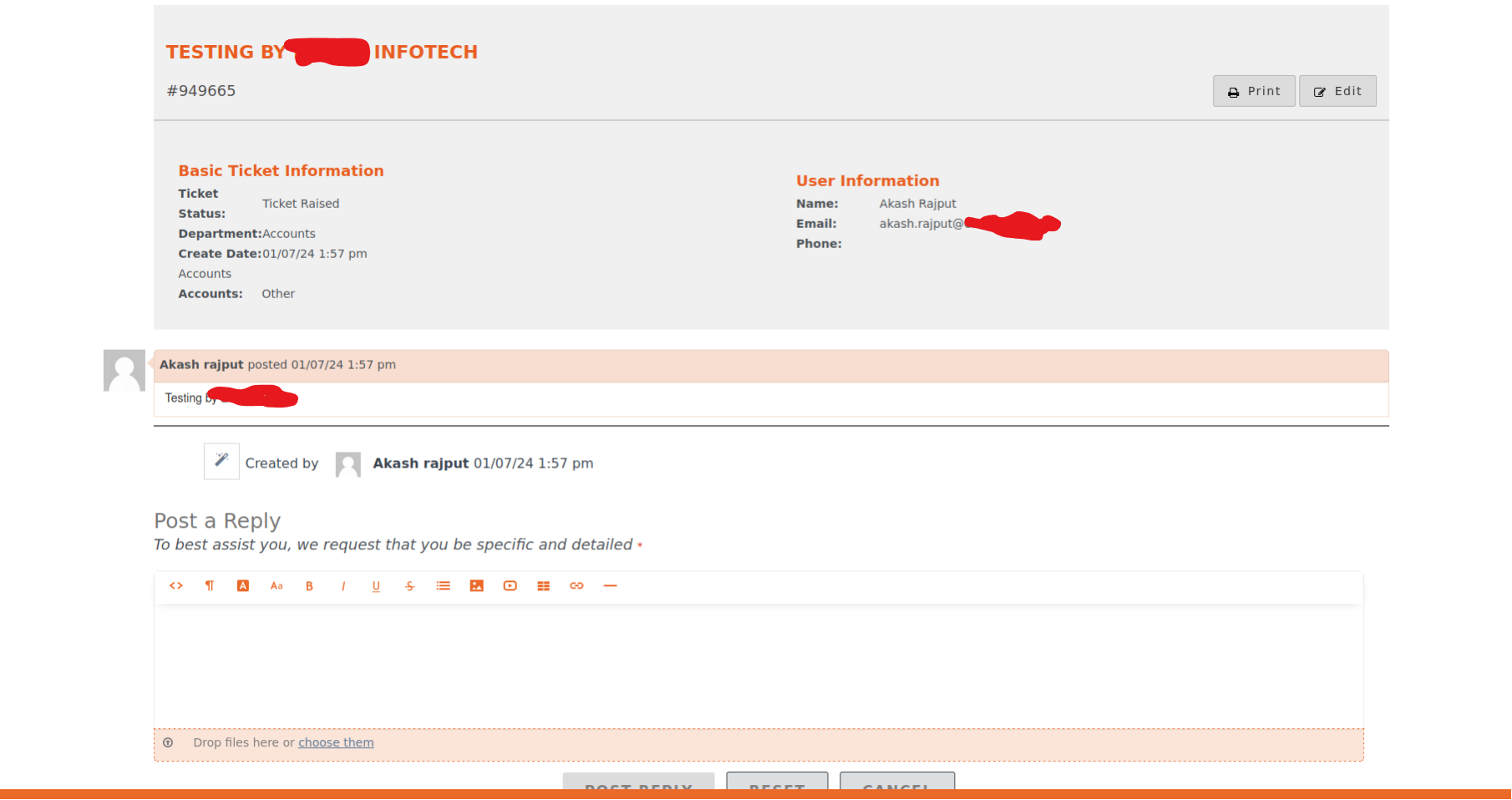The image size is (1512, 800).
Task: Apply strikethrough formatting
Action: [x=409, y=586]
